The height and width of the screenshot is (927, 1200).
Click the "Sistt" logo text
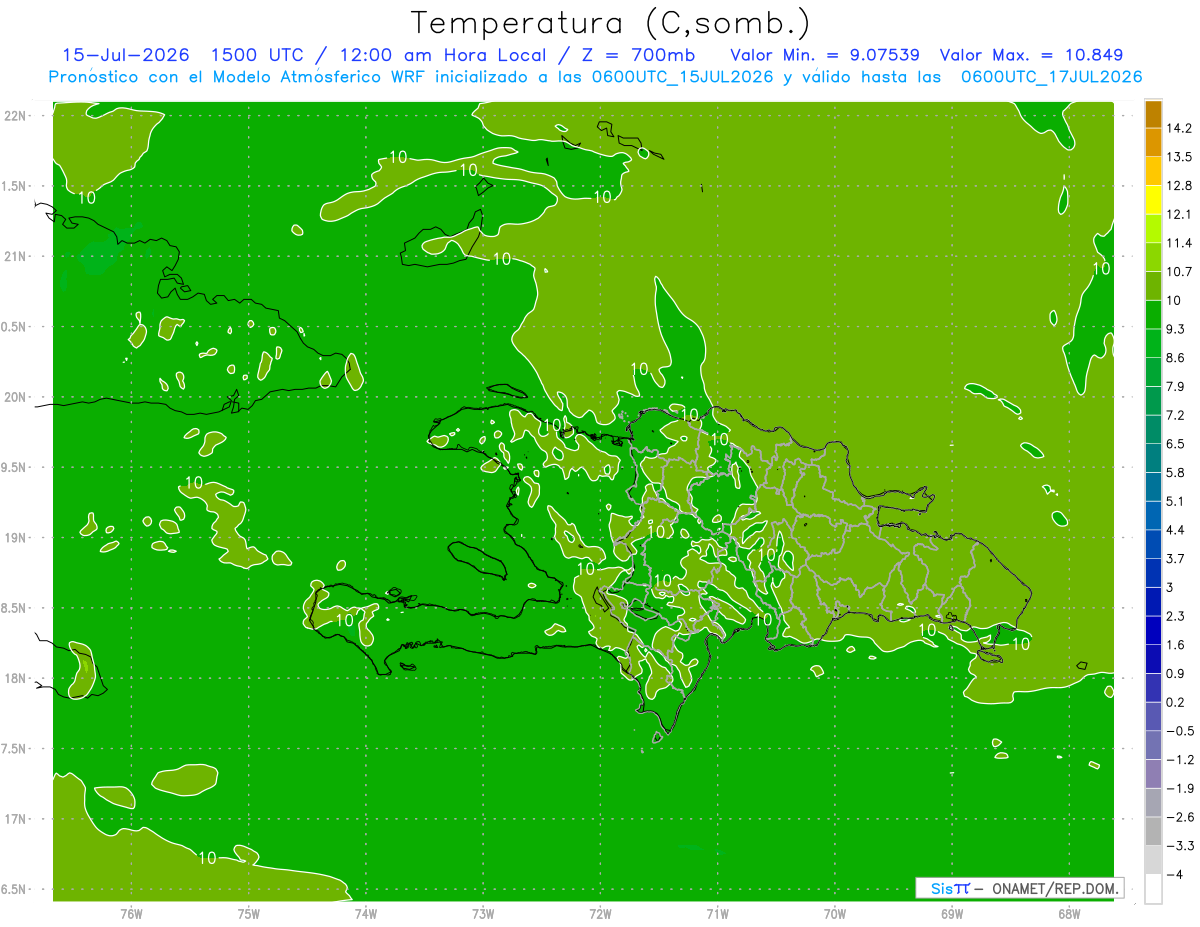950,888
